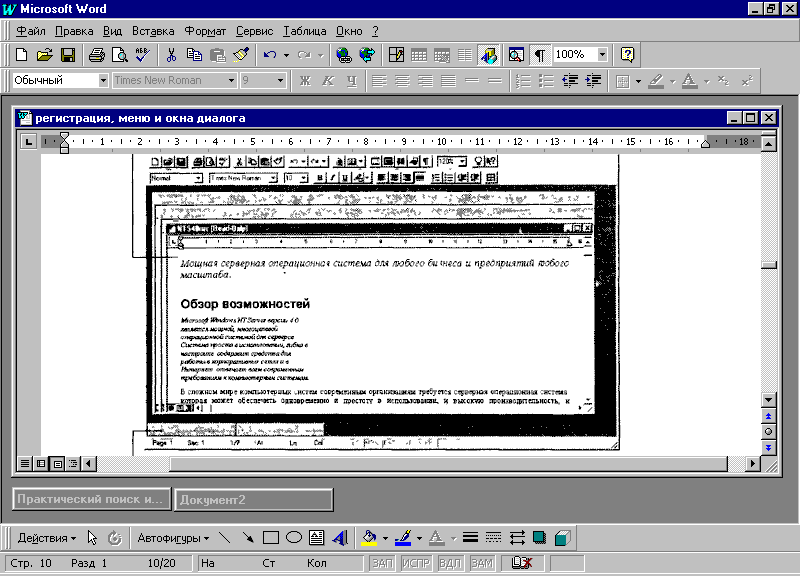Insert a hyperlink with the globe-chain icon
This screenshot has width=800, height=576.
coord(344,55)
